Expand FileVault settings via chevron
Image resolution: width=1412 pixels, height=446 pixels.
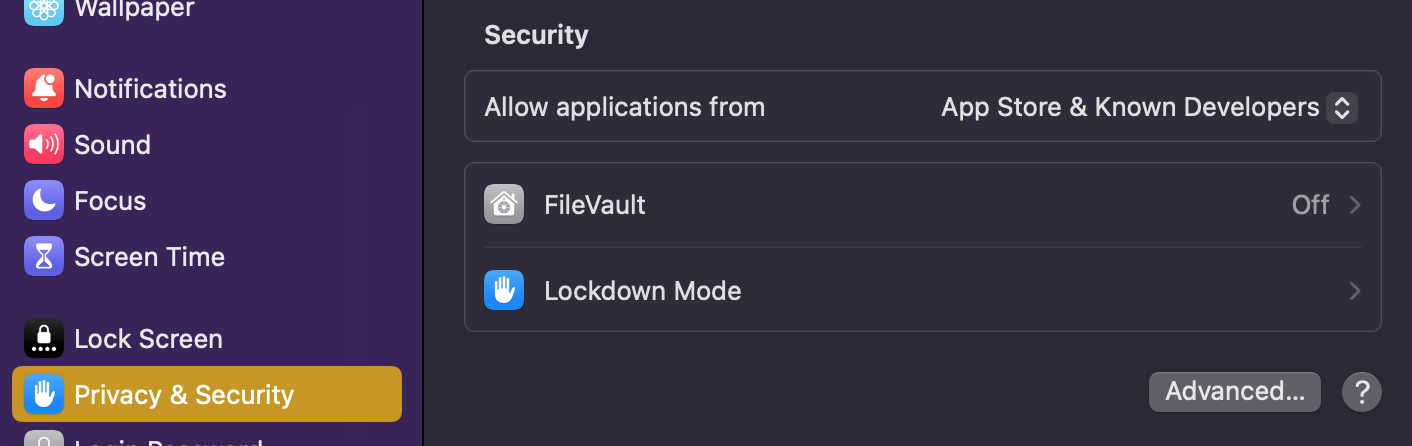pyautogui.click(x=1355, y=205)
